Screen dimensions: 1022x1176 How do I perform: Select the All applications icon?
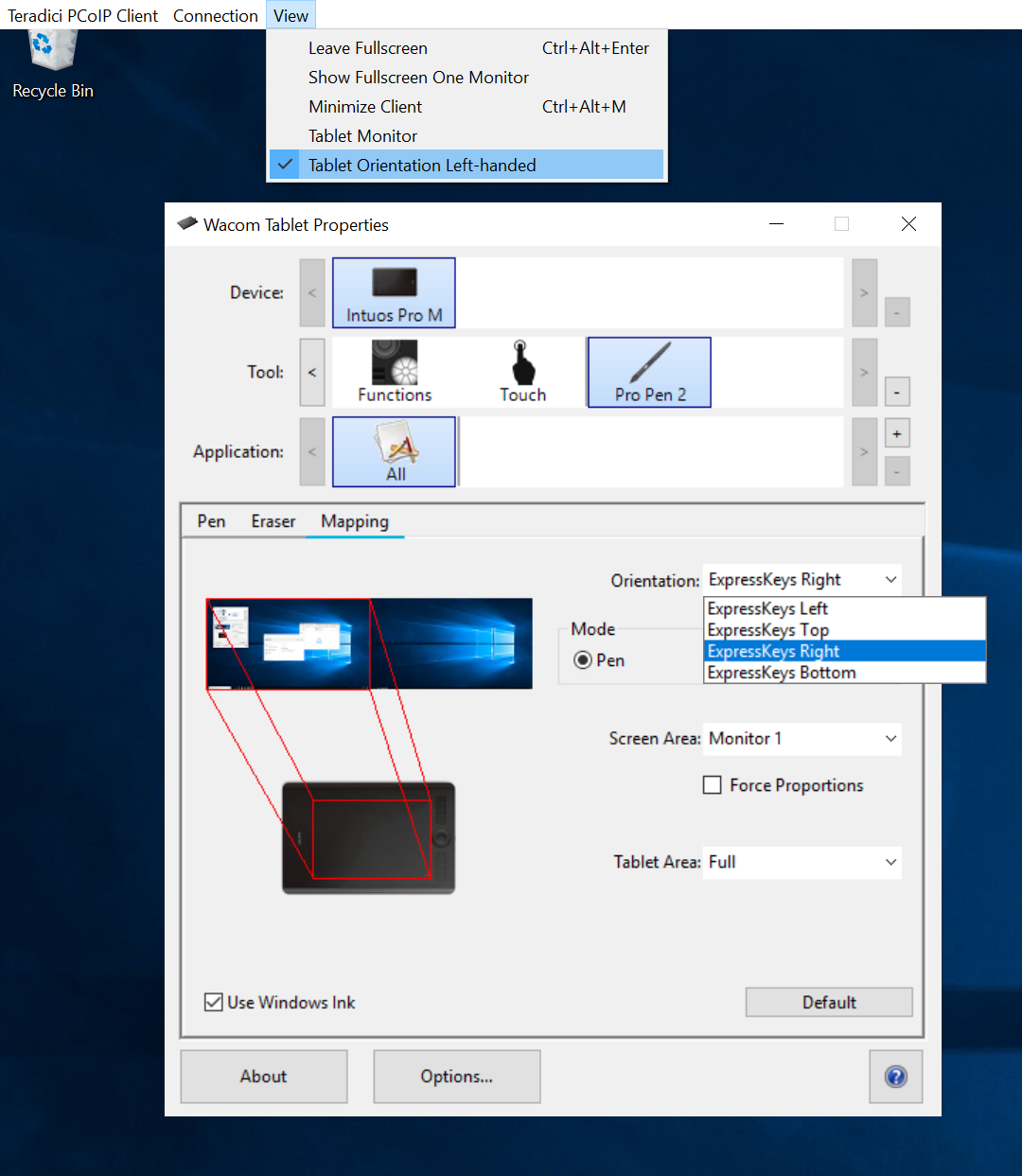(x=394, y=452)
